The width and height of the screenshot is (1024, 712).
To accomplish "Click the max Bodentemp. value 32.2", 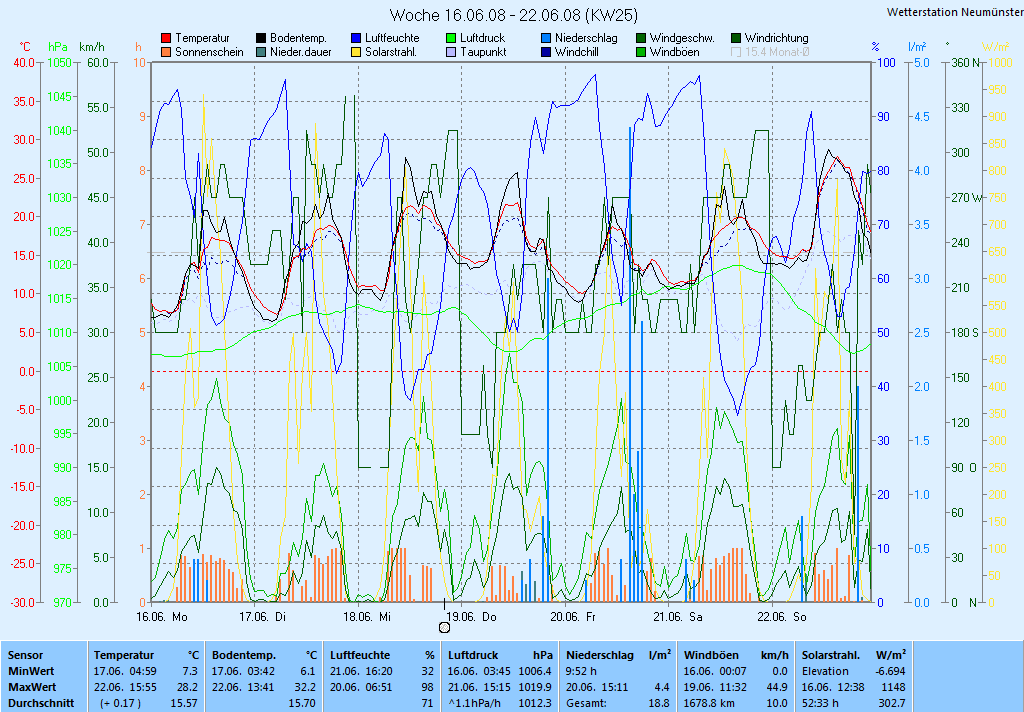I will tap(306, 687).
